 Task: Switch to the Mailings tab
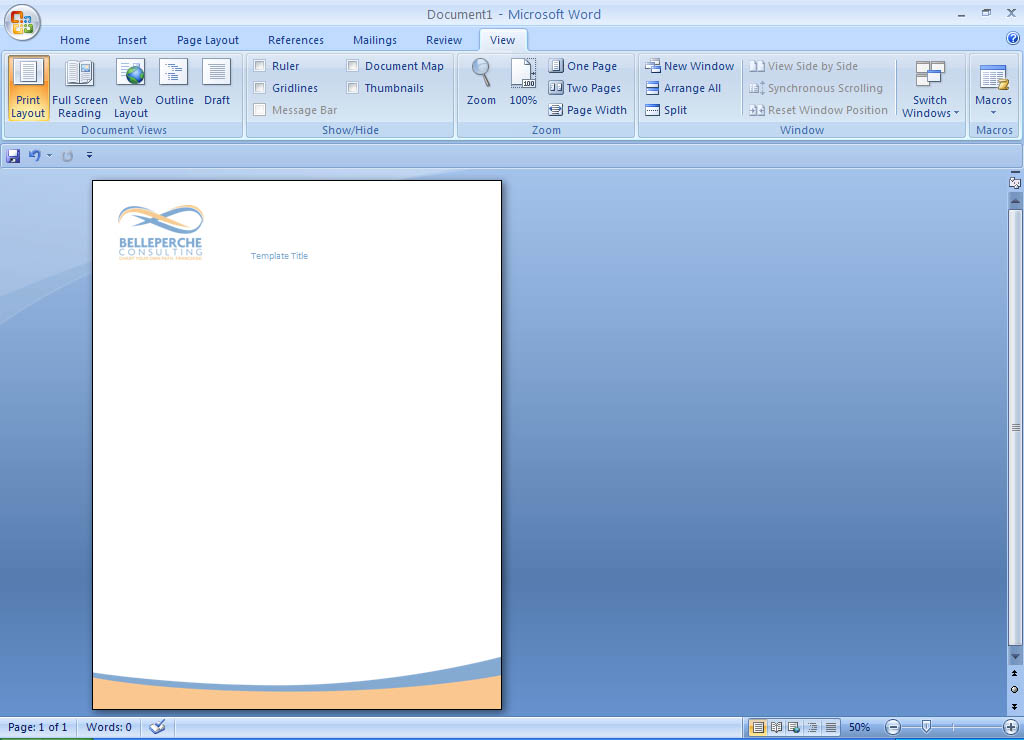tap(375, 40)
